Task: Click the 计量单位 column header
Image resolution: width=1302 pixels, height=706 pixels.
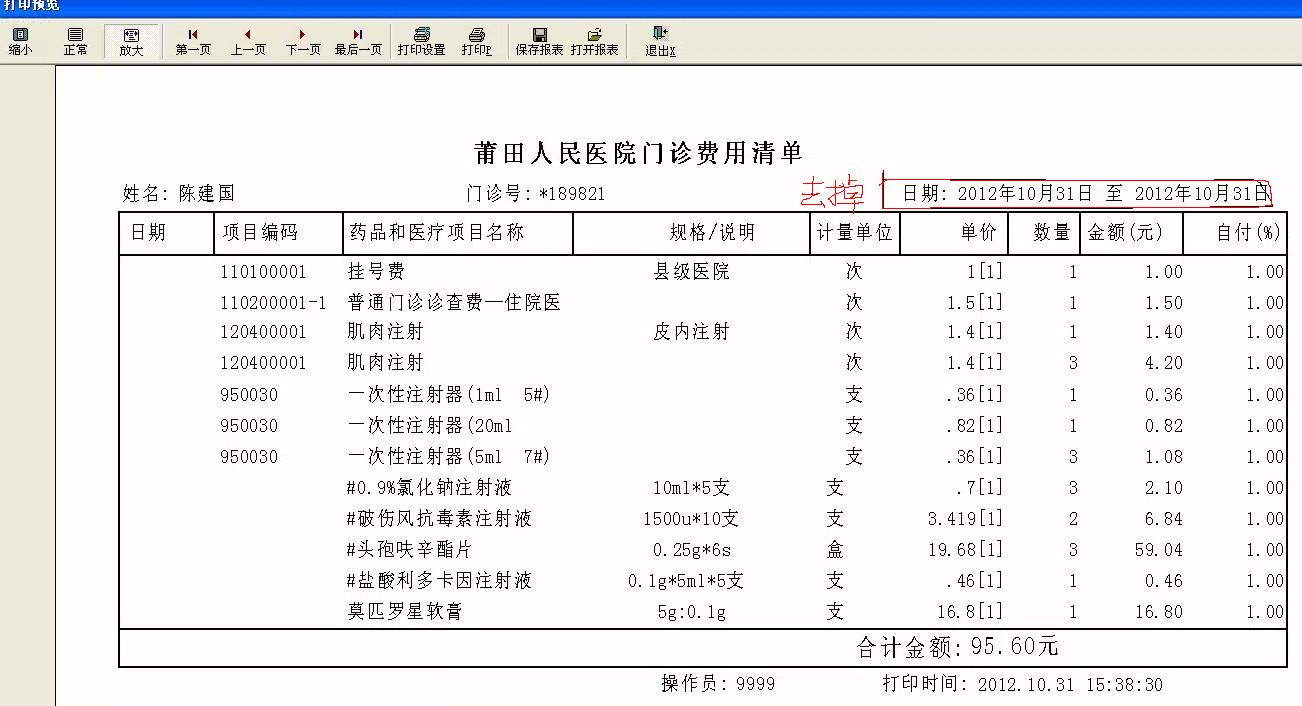Action: [x=854, y=233]
